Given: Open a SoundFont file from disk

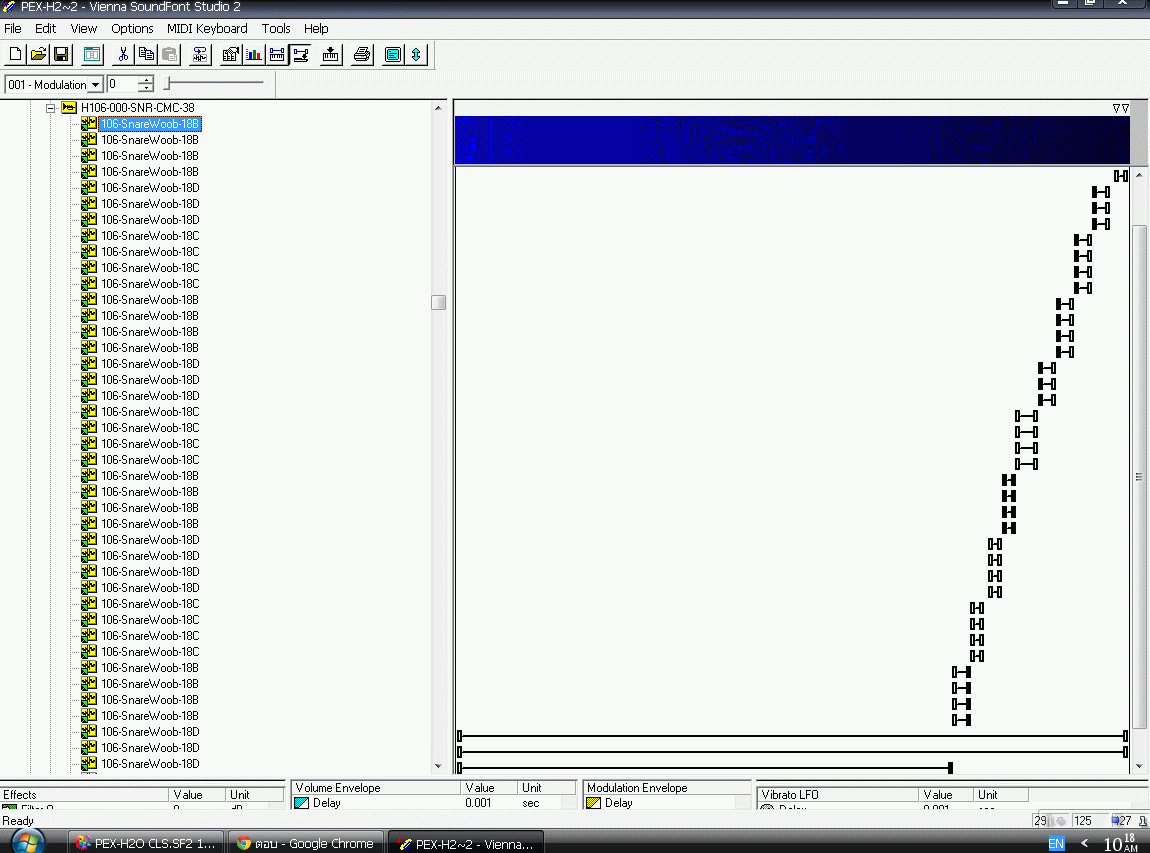Looking at the screenshot, I should 38,54.
